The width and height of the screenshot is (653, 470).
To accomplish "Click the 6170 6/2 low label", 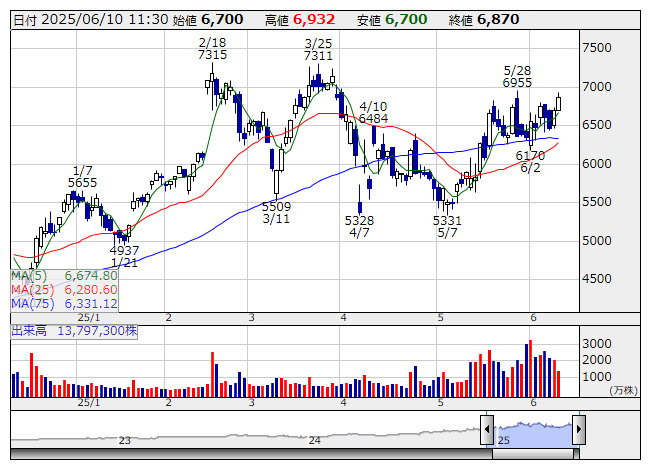I will tap(530, 162).
